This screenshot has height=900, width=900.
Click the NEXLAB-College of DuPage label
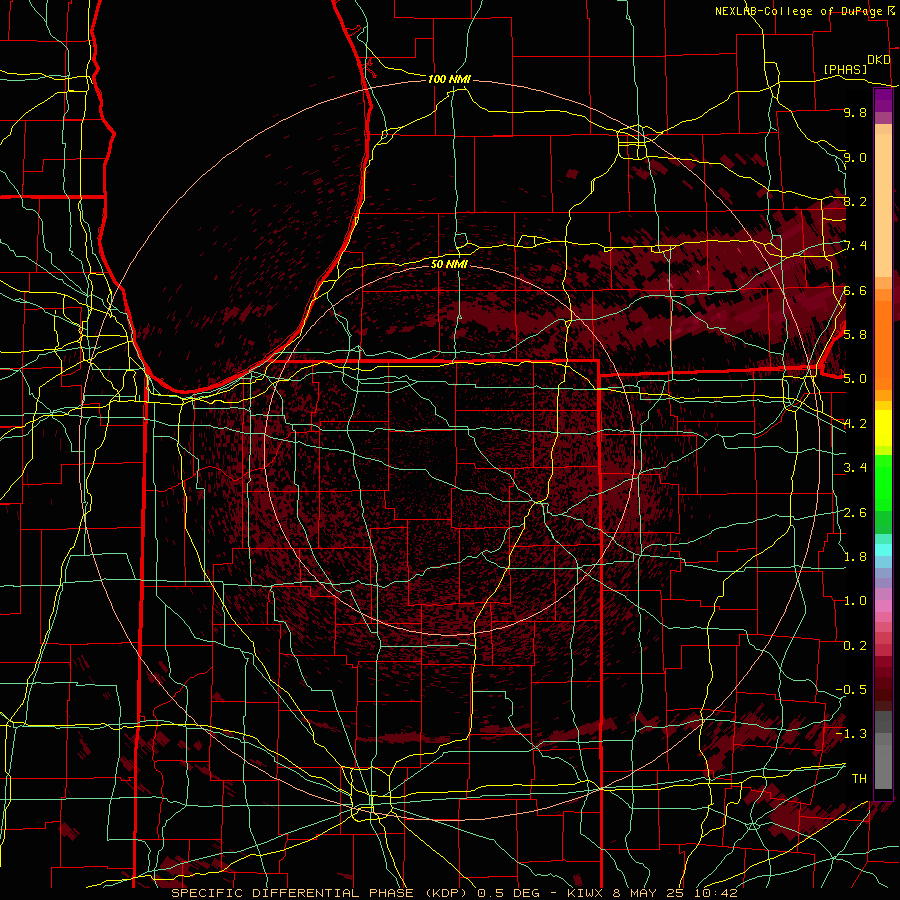point(798,11)
